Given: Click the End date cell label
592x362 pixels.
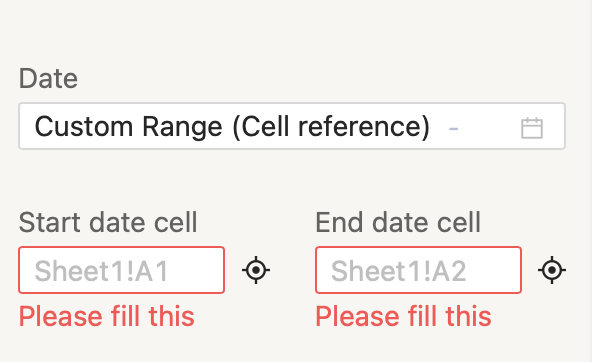Looking at the screenshot, I should pyautogui.click(x=398, y=222).
